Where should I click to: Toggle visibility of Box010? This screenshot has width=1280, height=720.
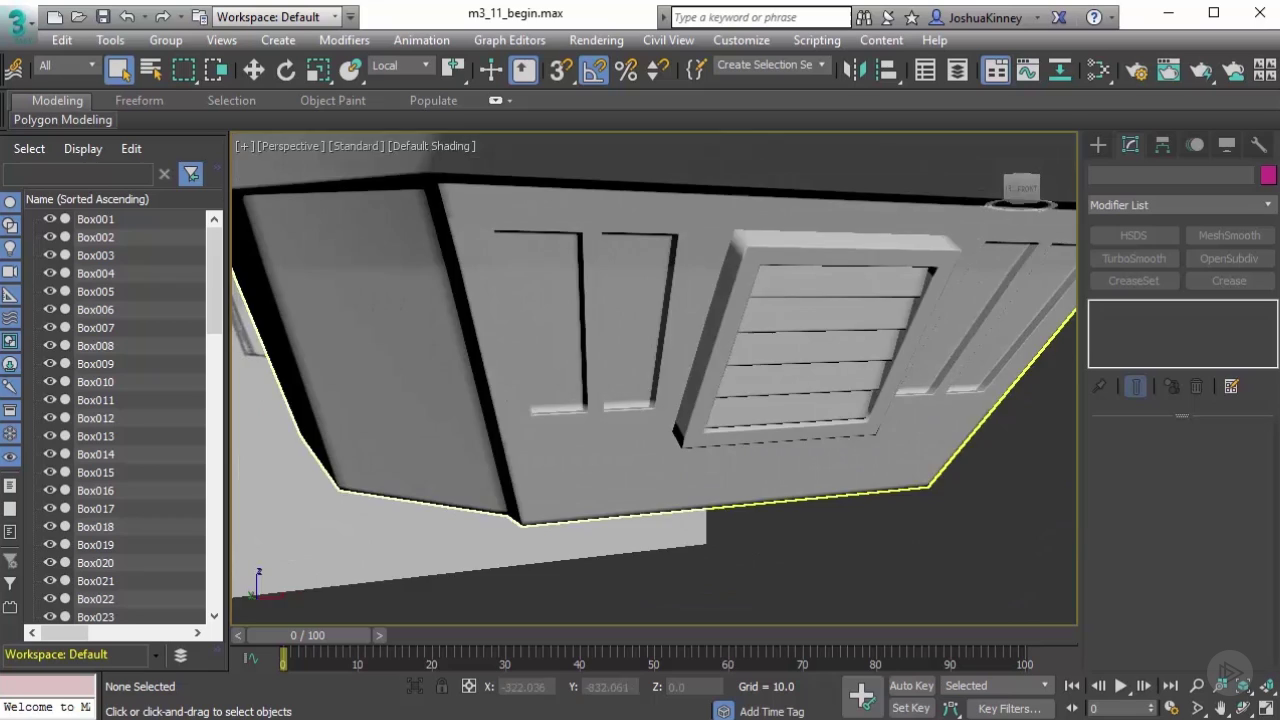pos(49,382)
